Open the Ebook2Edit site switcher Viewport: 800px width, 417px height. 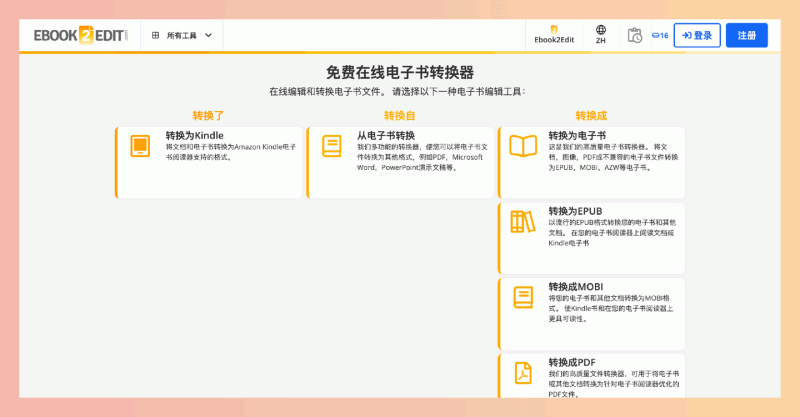point(554,35)
